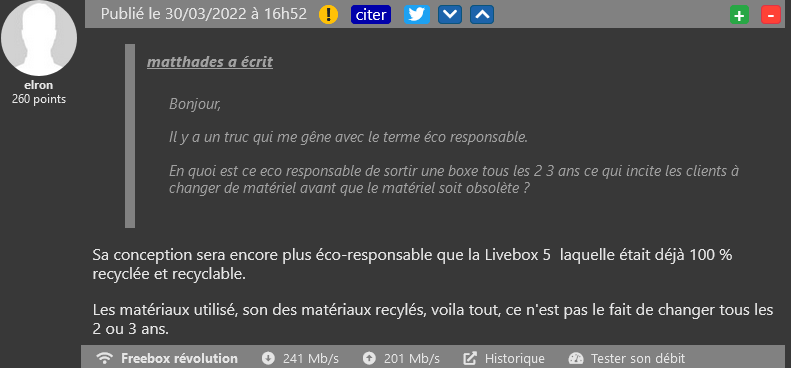
Task: Click the yellow report exclamation icon
Action: tap(328, 15)
